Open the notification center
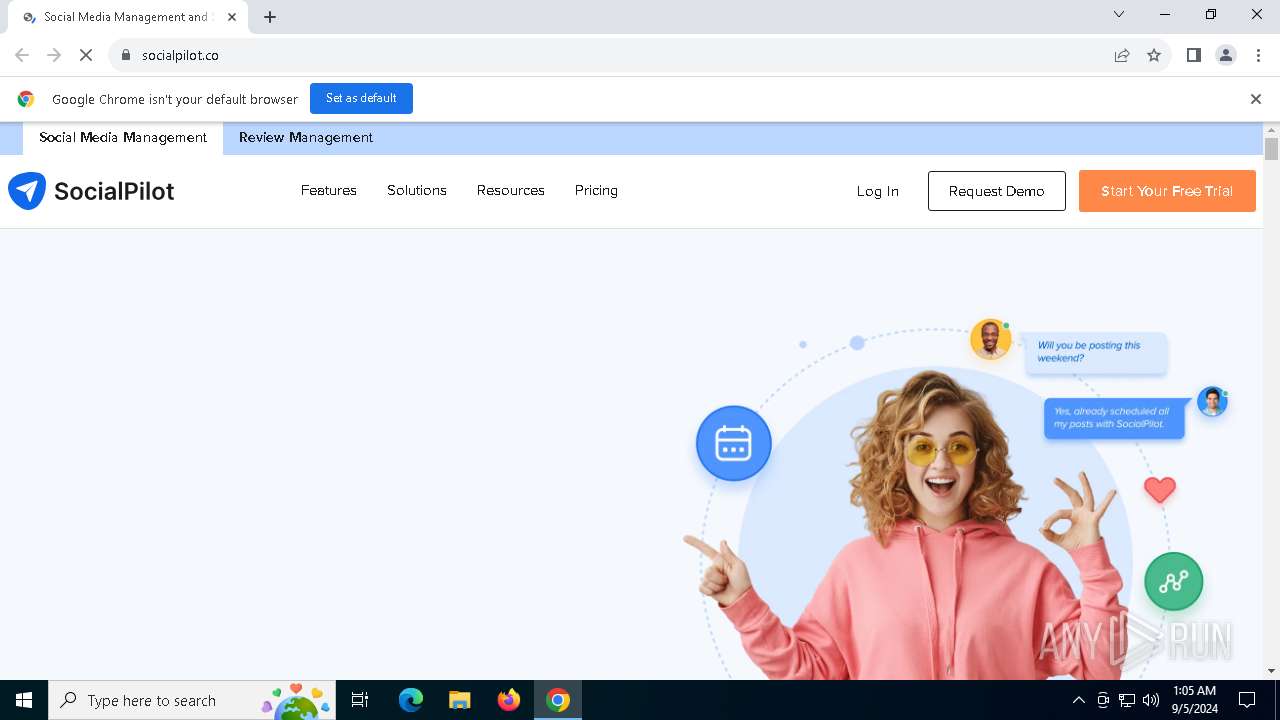Screen dimensions: 1280x720 tap(1247, 700)
